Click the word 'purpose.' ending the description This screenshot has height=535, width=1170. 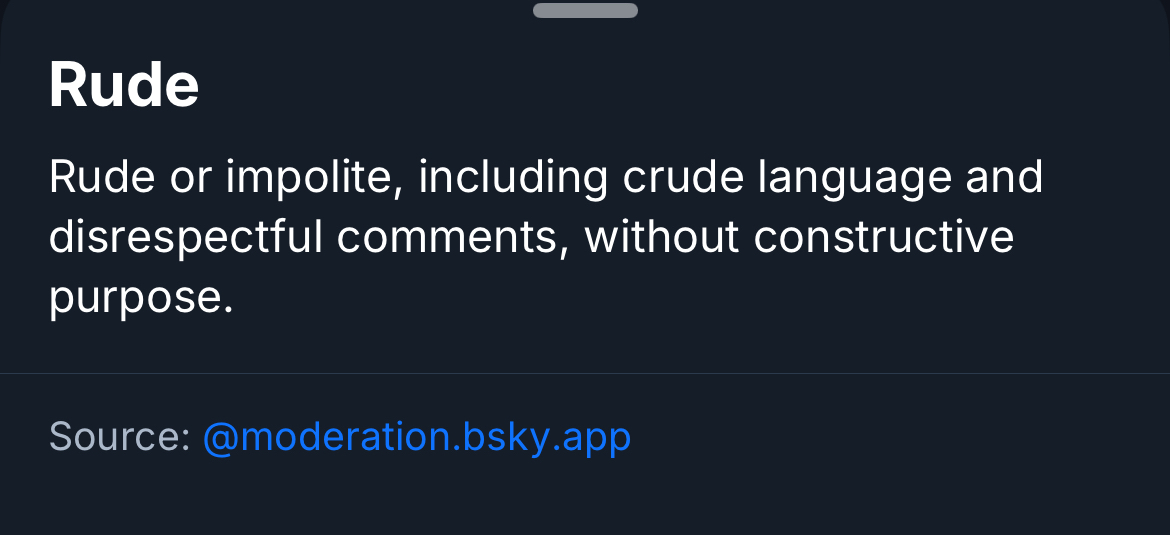(141, 299)
